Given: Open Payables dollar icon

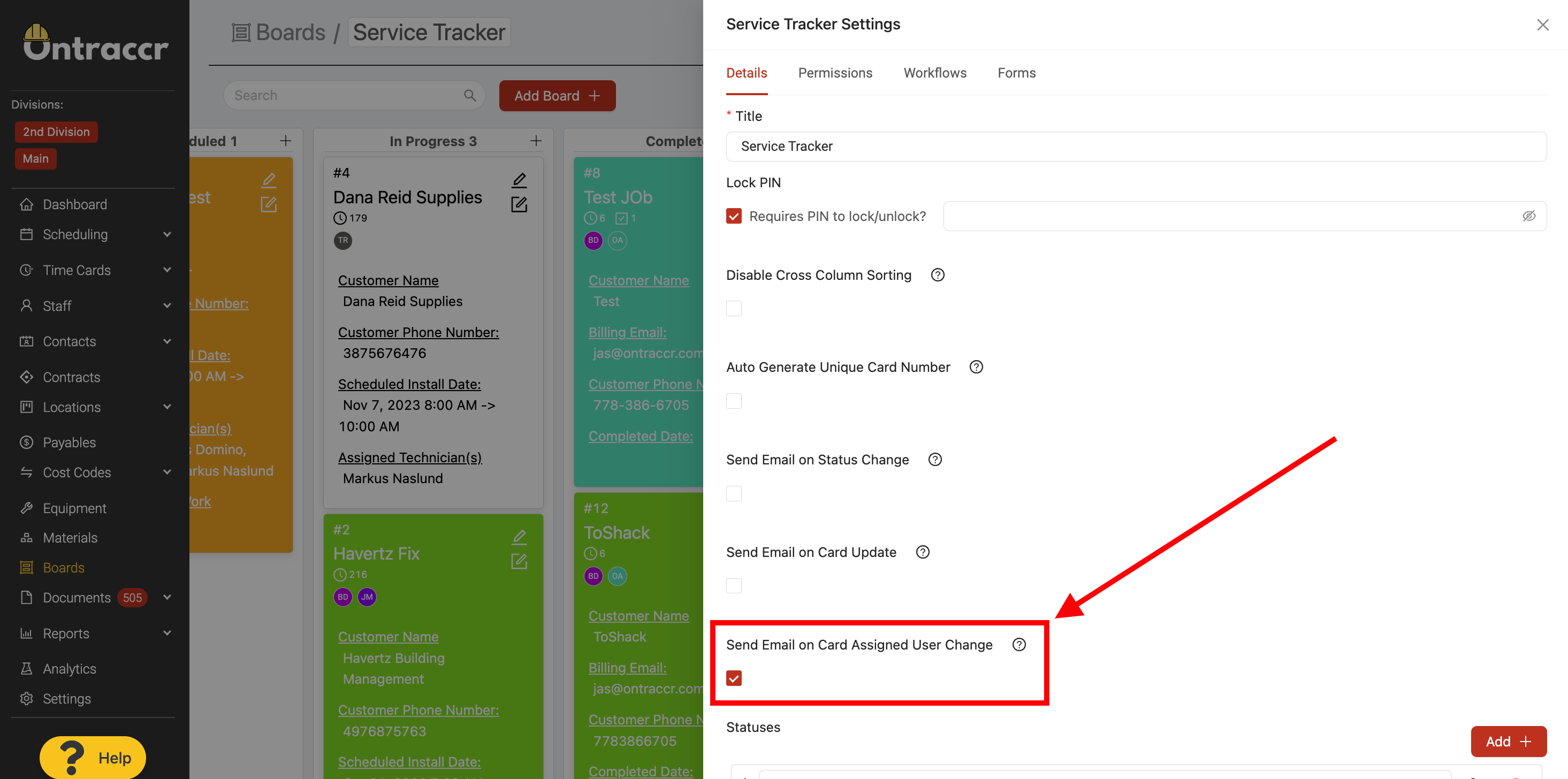Looking at the screenshot, I should 26,442.
